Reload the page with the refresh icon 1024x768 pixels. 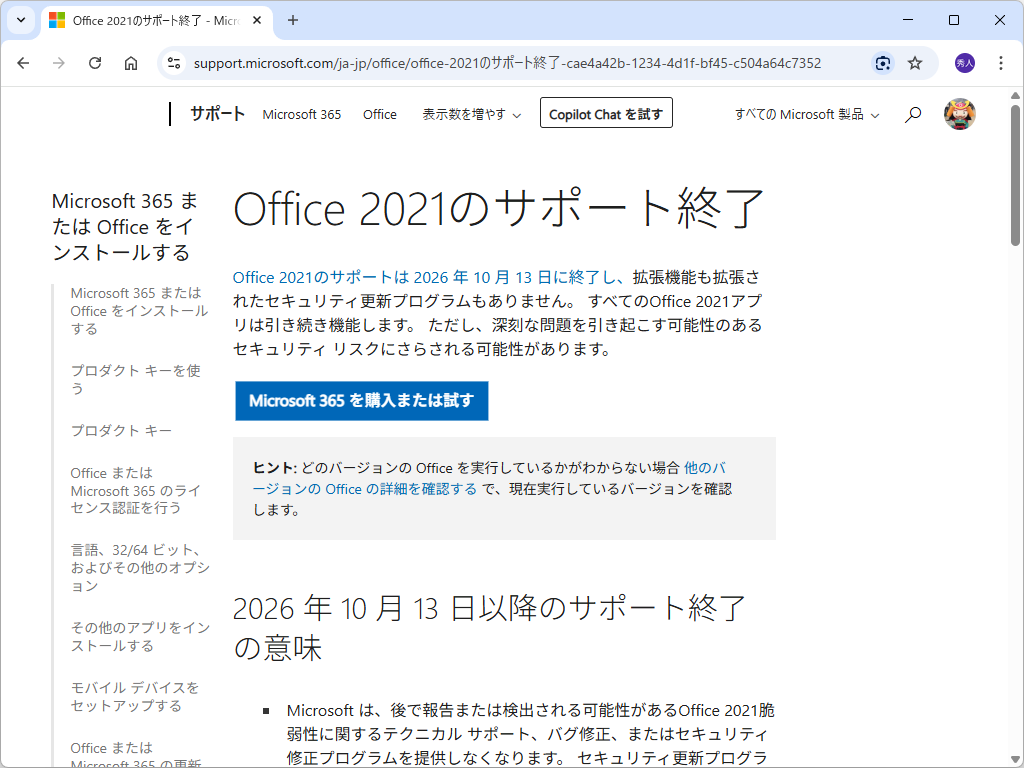pyautogui.click(x=95, y=62)
